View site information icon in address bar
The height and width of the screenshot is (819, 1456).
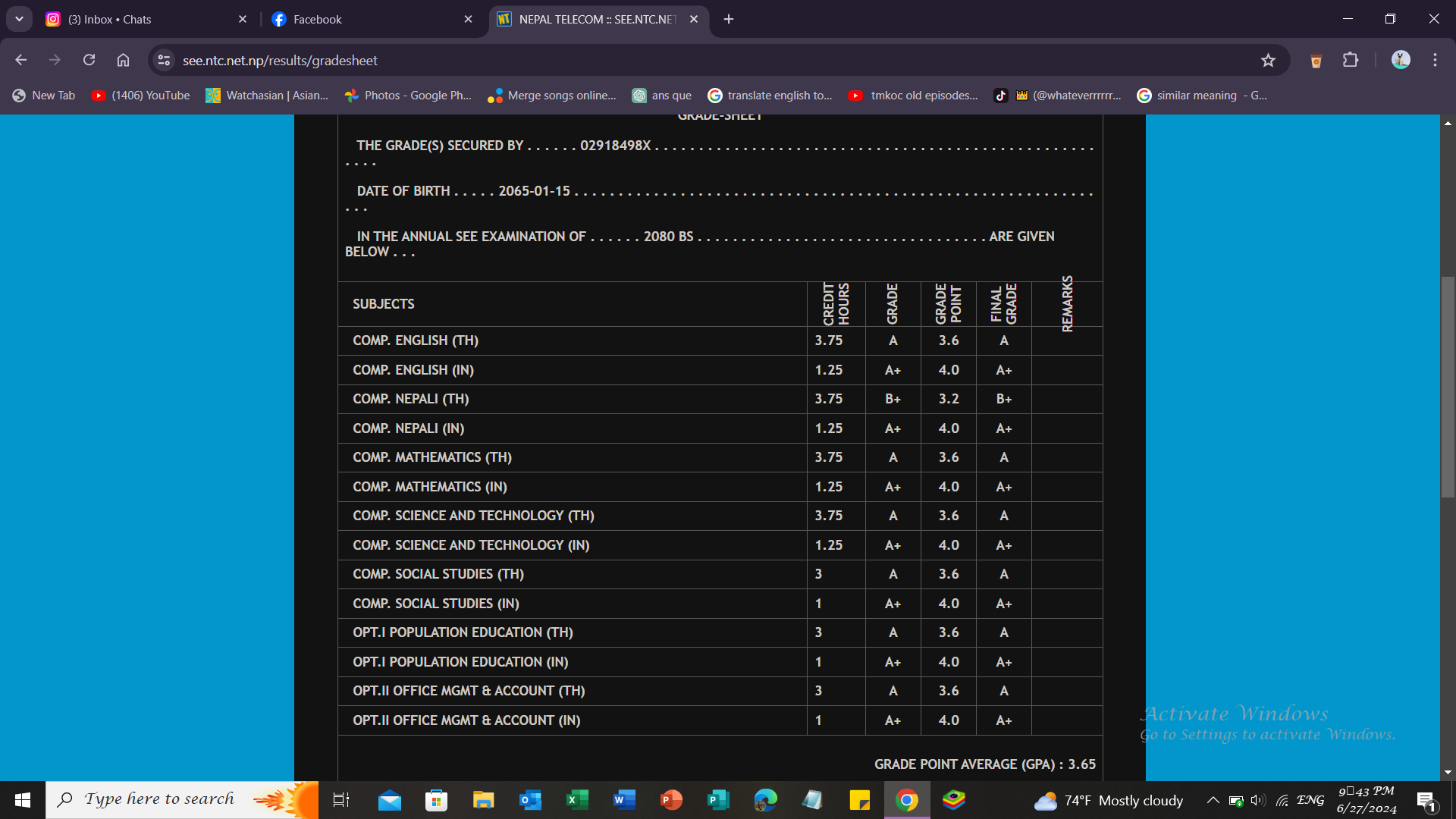(x=164, y=60)
